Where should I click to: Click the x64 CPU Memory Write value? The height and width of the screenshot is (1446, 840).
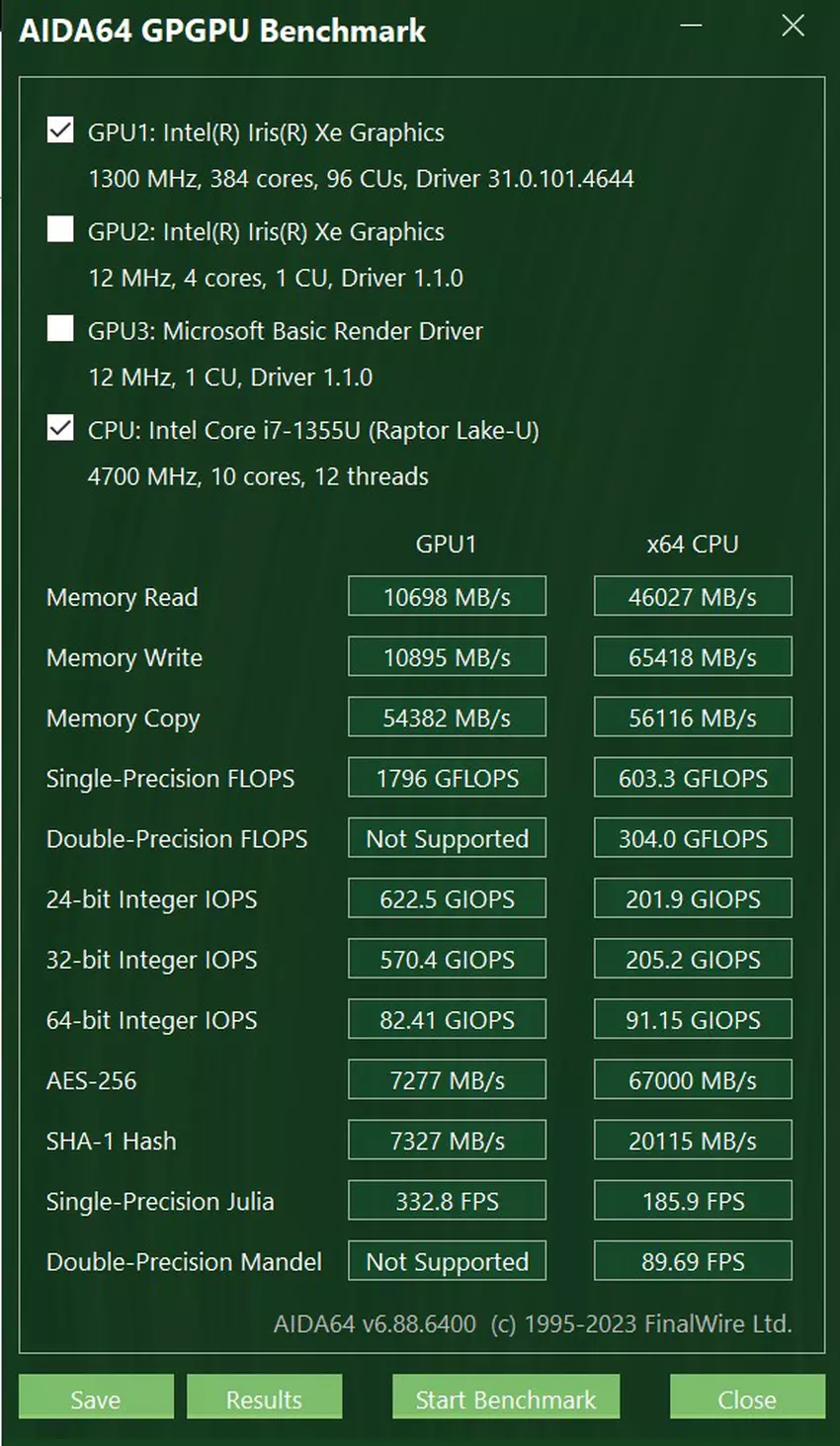tap(693, 657)
